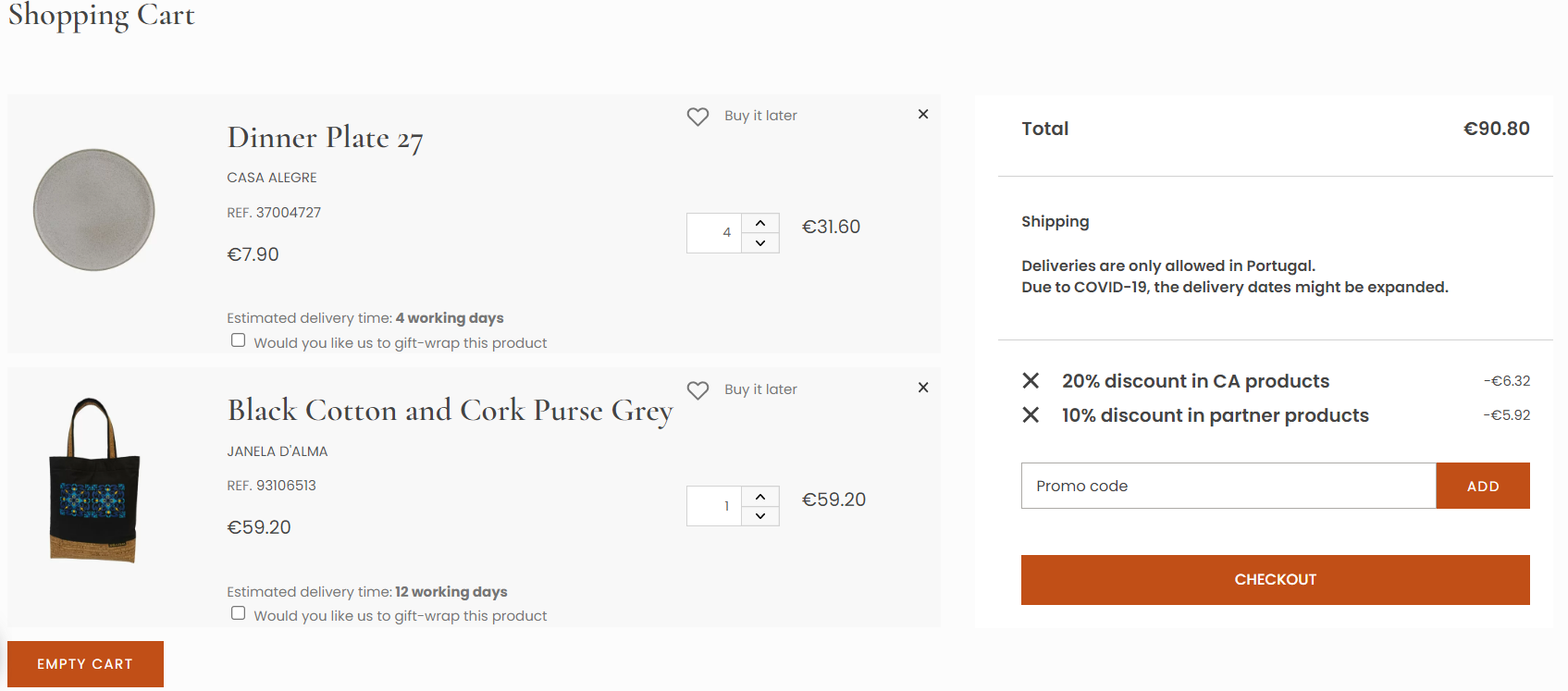Click the EMPTY CART button
This screenshot has width=1568, height=691.
[85, 664]
